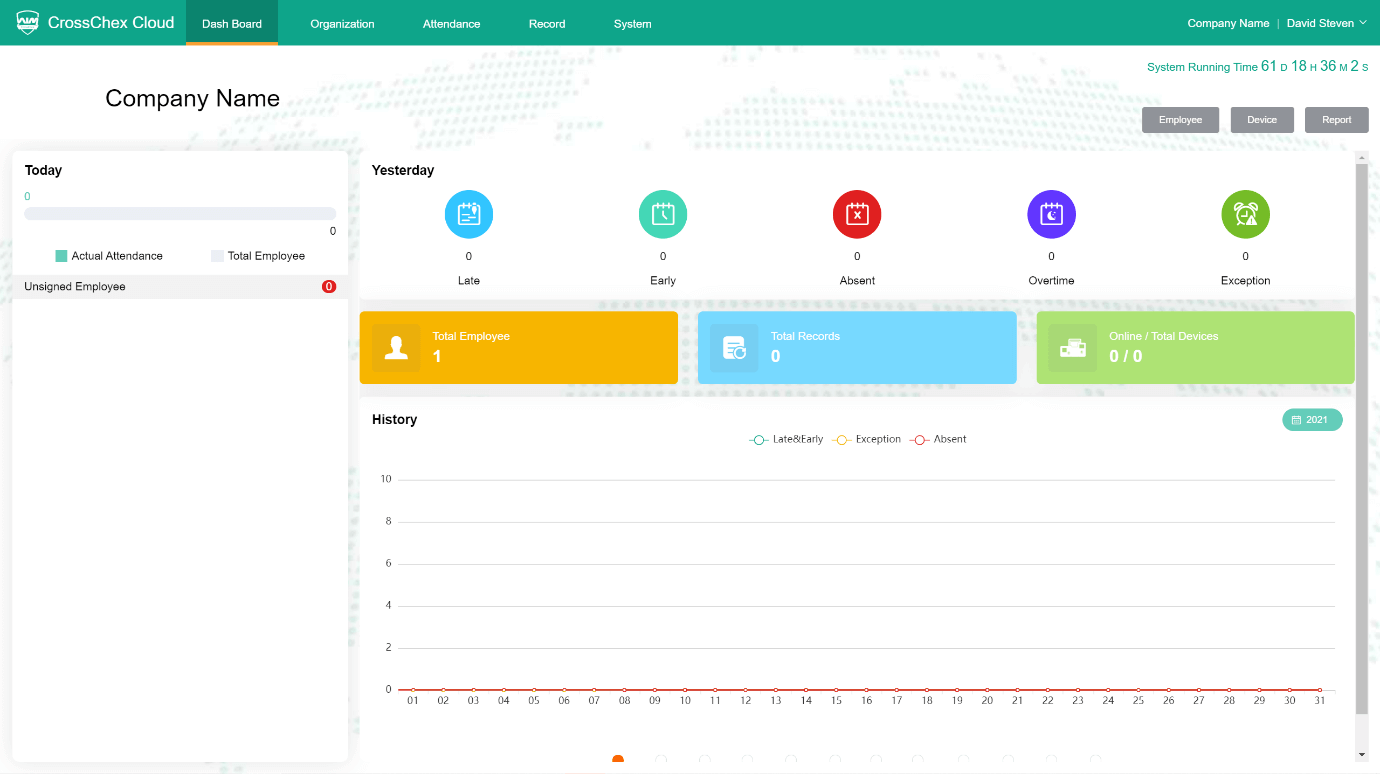Open the Organization menu

[x=342, y=24]
